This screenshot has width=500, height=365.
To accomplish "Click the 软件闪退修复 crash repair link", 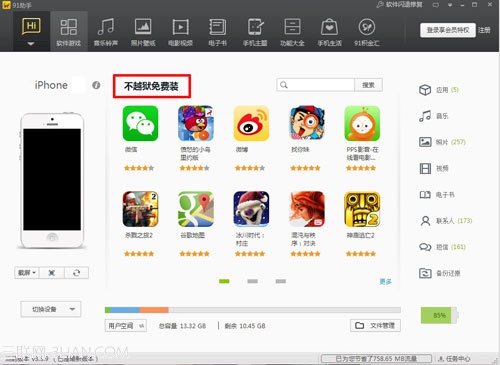I will pyautogui.click(x=399, y=5).
